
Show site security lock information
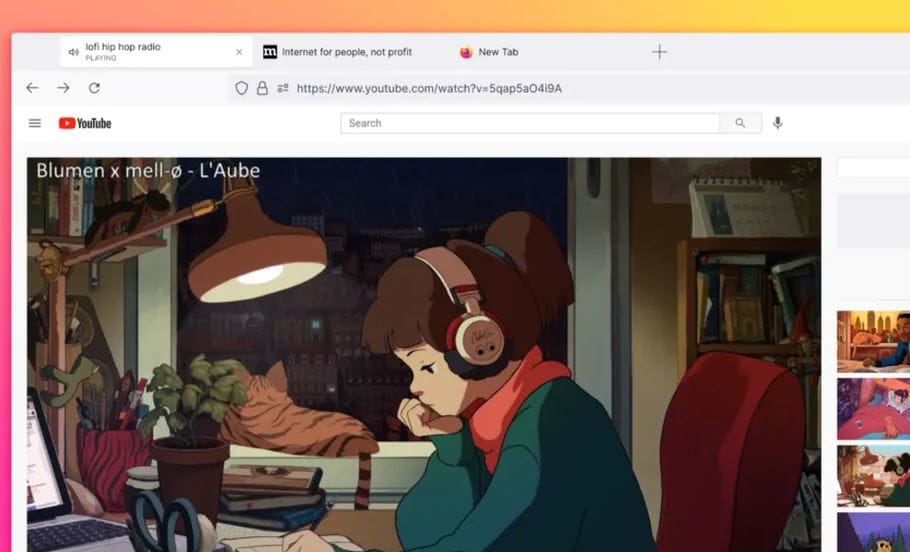pyautogui.click(x=262, y=88)
